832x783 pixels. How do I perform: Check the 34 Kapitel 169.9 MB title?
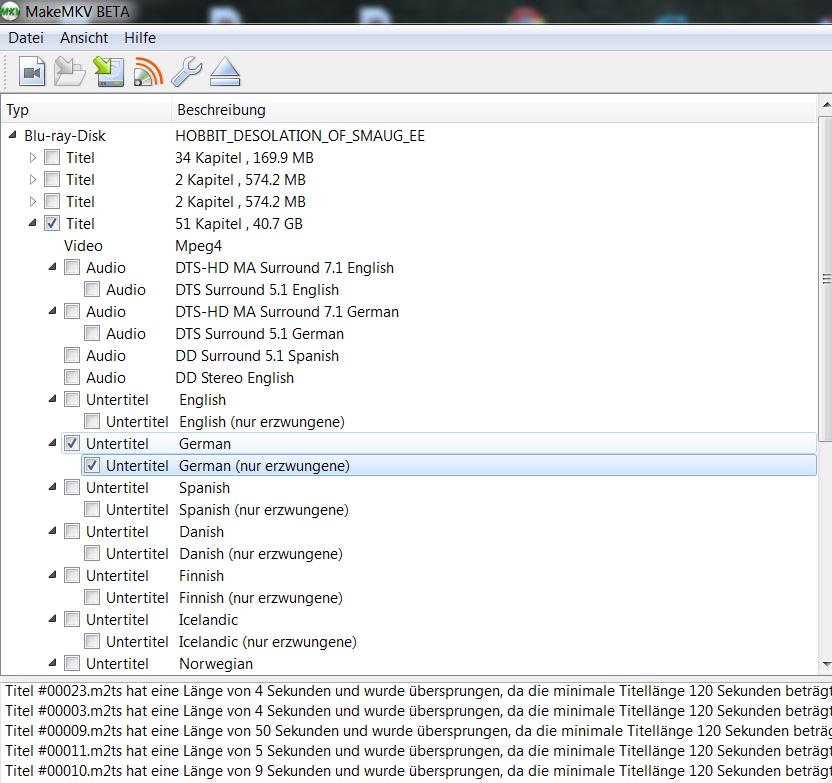click(x=52, y=157)
